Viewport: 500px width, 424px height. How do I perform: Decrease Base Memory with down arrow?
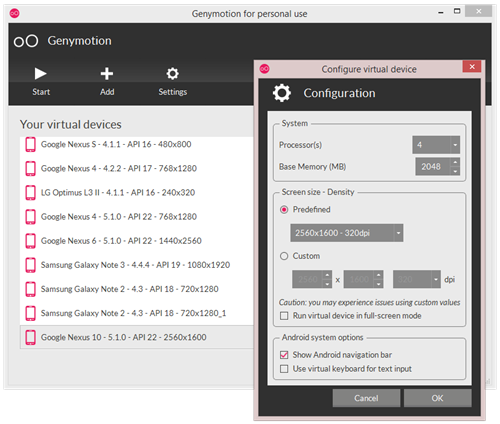pos(455,171)
